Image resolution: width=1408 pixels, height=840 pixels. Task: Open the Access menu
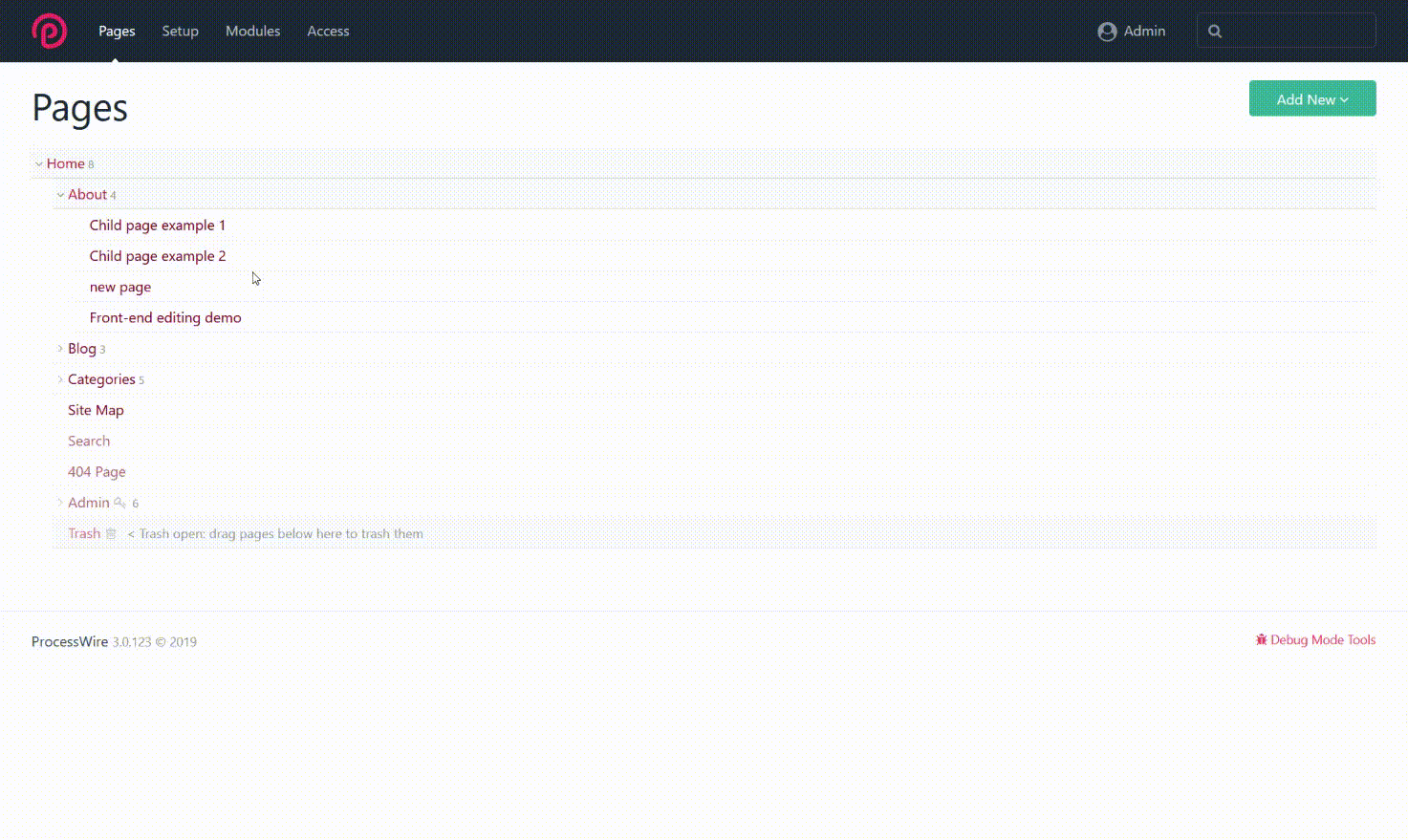[x=328, y=32]
